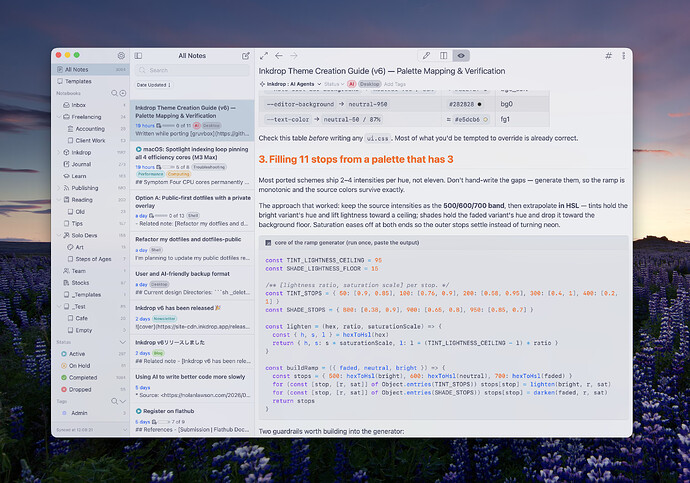Switch to editor mode pencil icon

(x=426, y=56)
